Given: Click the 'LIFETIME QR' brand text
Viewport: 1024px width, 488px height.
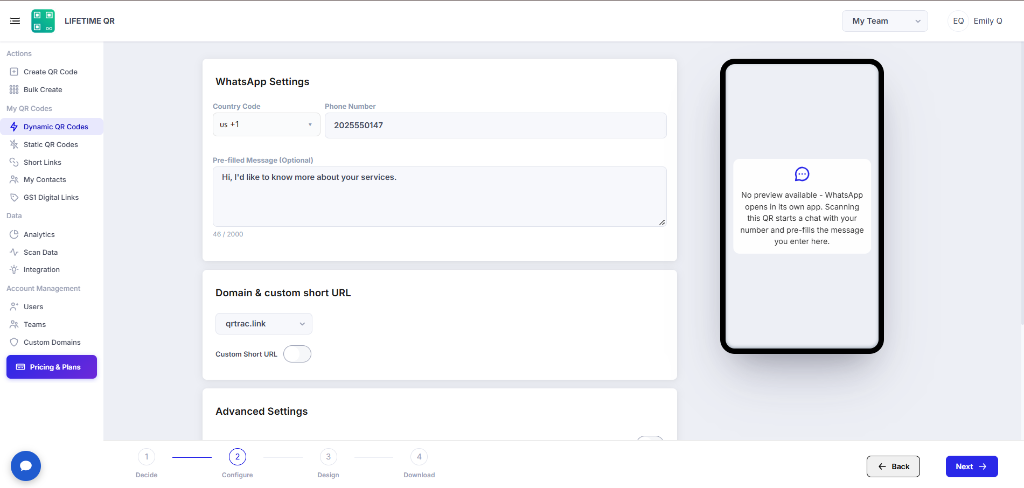Looking at the screenshot, I should click(x=89, y=21).
